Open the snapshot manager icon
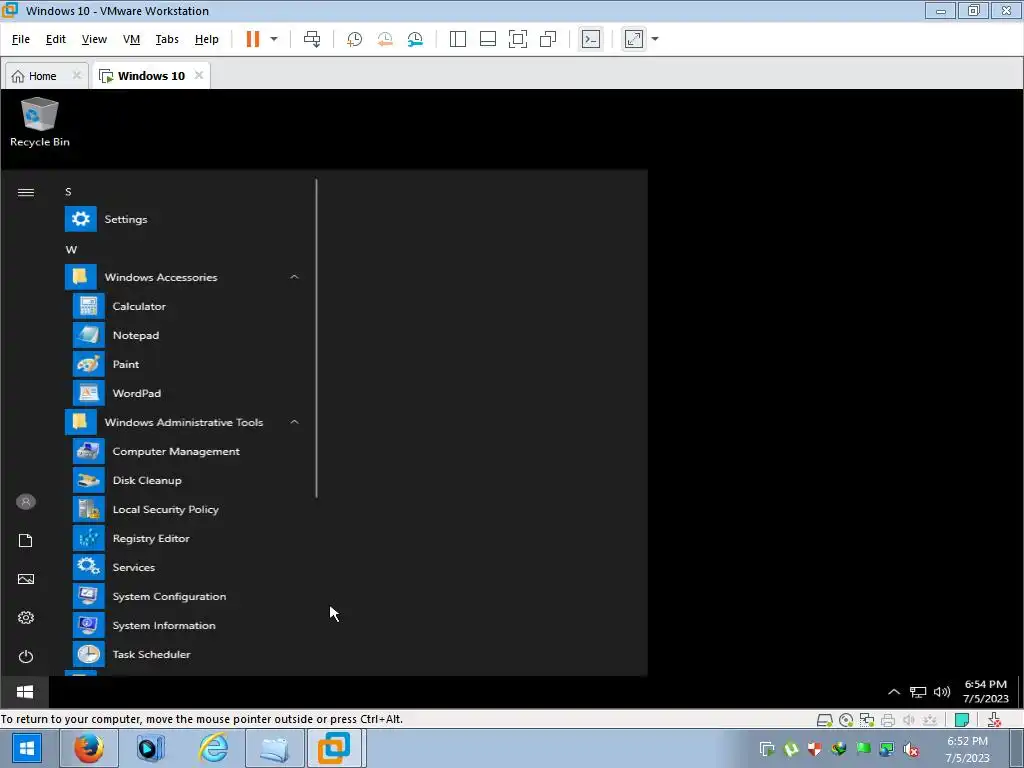This screenshot has height=768, width=1024. (x=415, y=39)
